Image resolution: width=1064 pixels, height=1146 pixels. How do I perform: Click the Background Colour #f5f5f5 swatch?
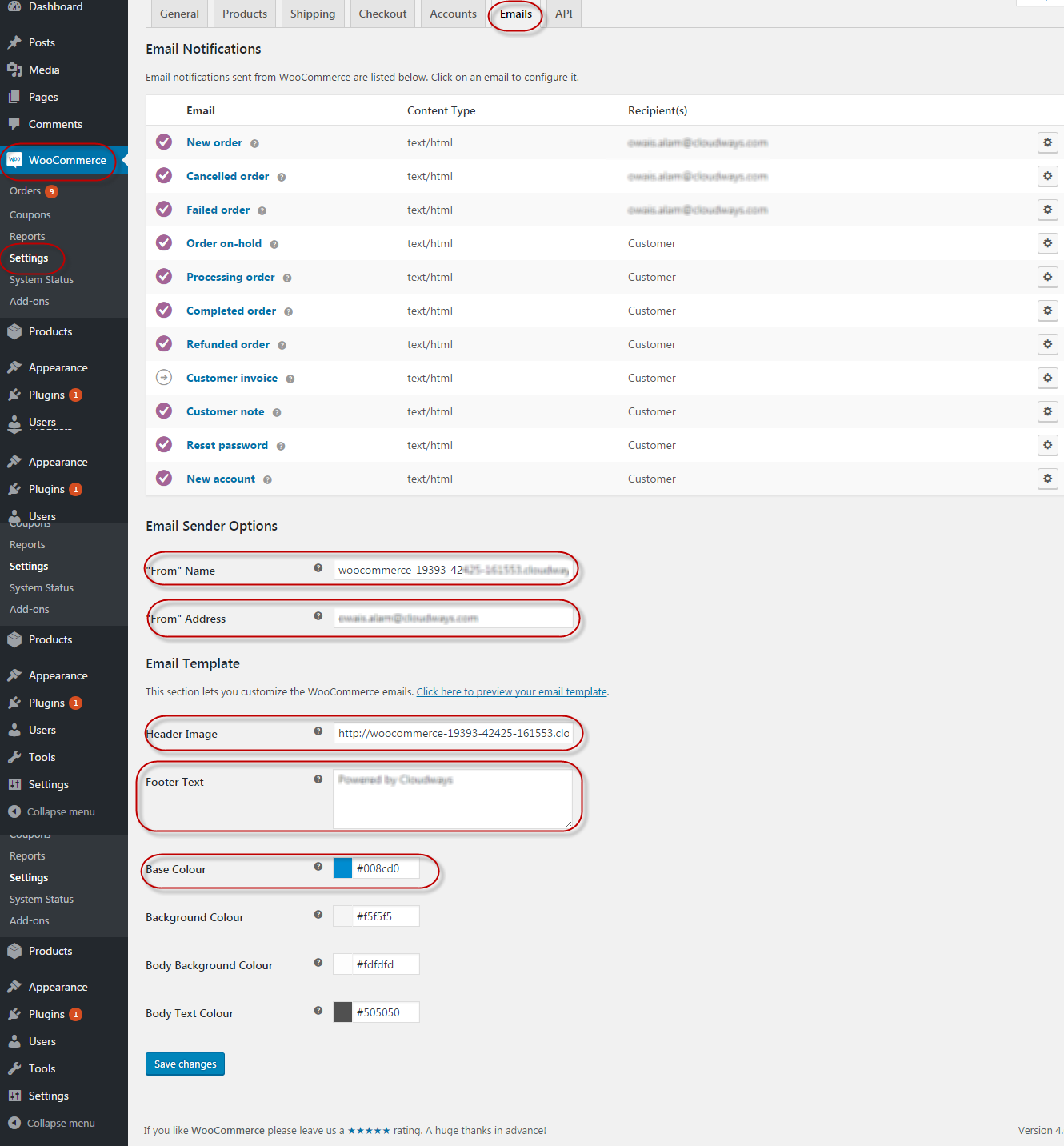(x=342, y=916)
